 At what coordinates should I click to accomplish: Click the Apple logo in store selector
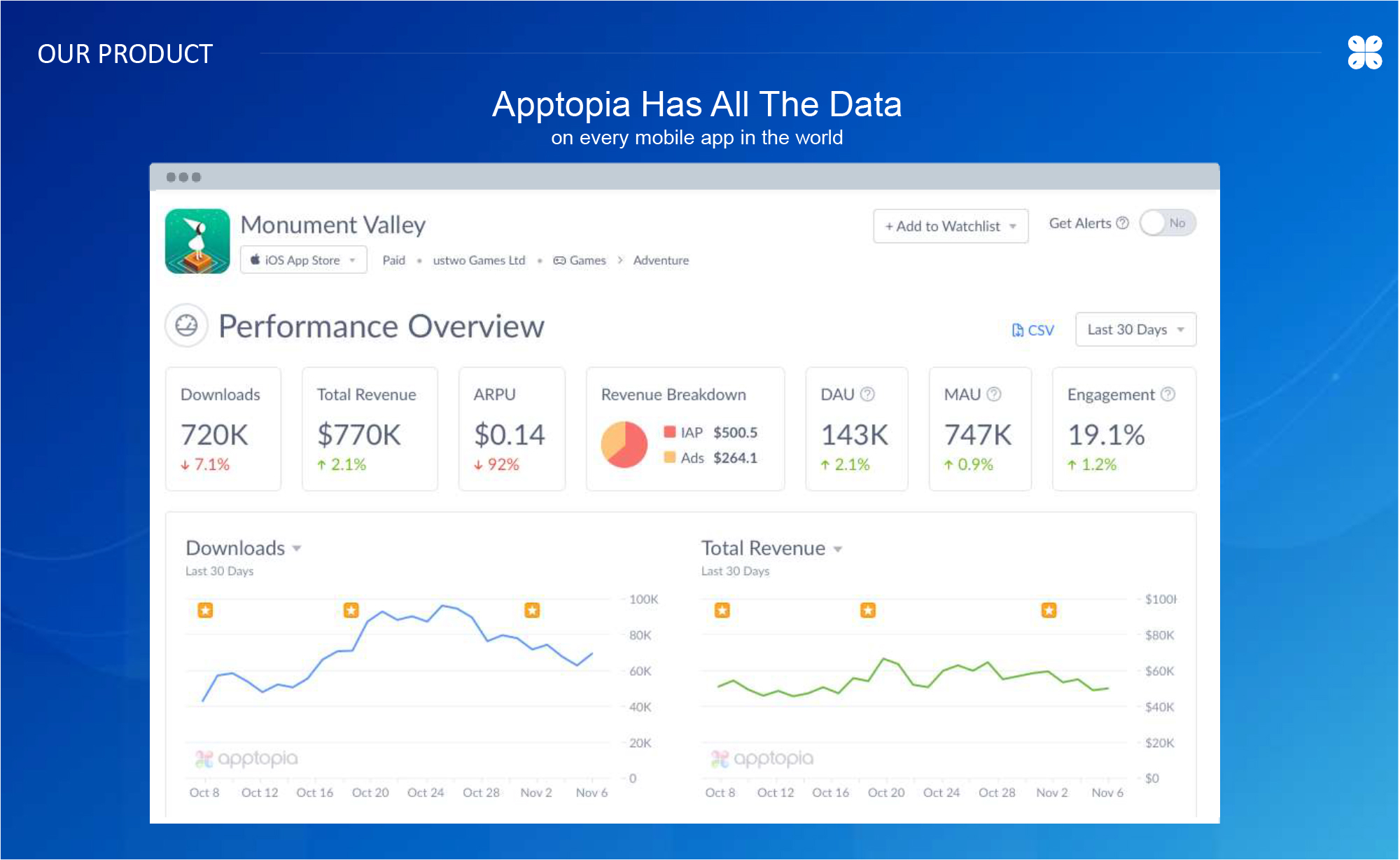click(x=255, y=260)
